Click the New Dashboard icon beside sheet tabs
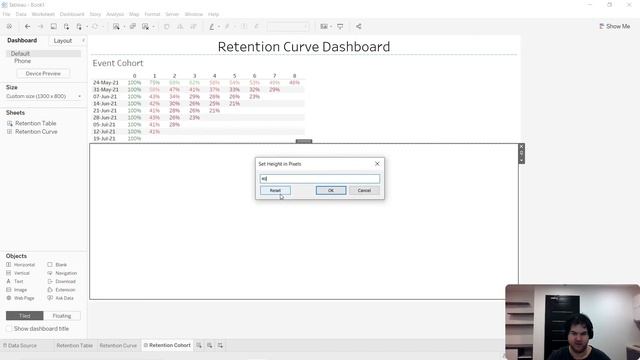 [x=209, y=345]
